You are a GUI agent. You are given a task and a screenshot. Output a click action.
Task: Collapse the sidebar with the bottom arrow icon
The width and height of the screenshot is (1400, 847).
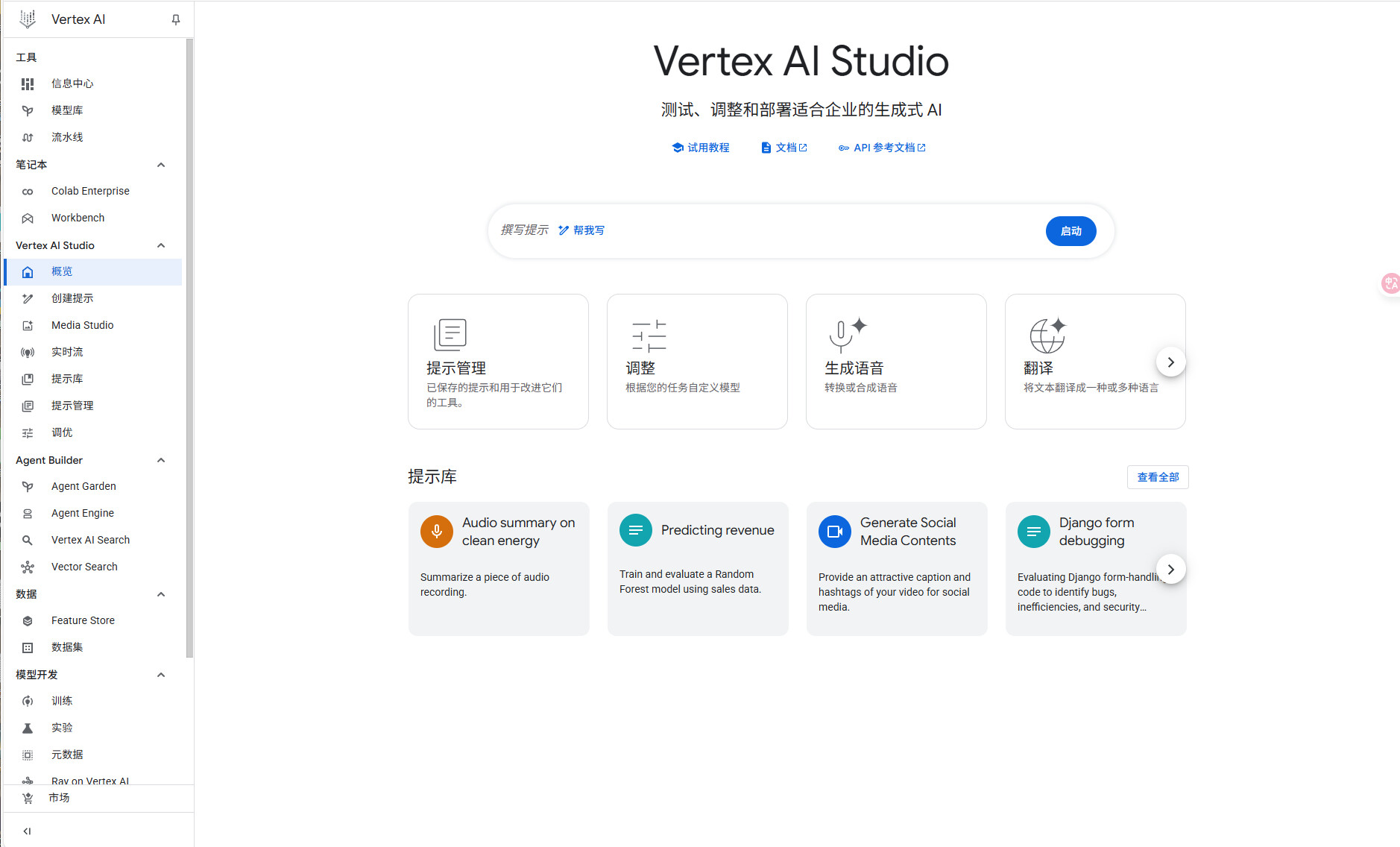point(27,831)
